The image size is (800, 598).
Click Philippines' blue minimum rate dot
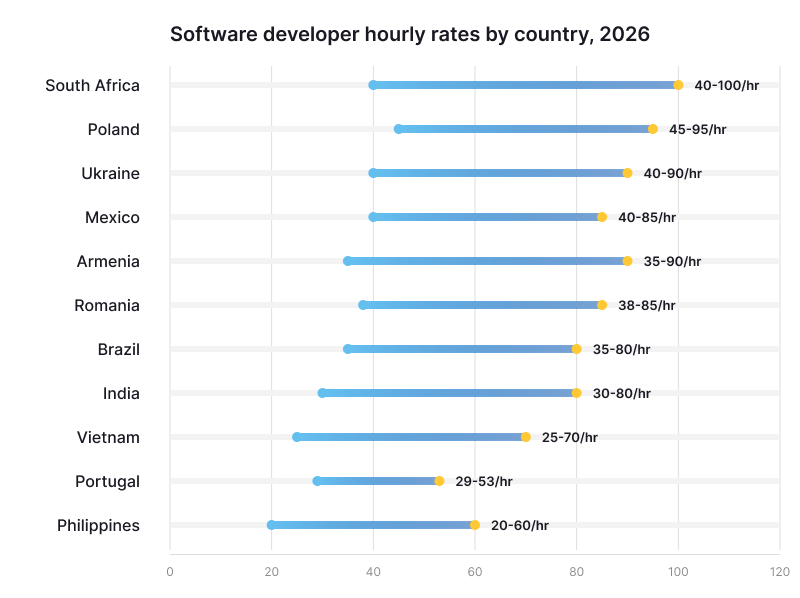point(271,525)
